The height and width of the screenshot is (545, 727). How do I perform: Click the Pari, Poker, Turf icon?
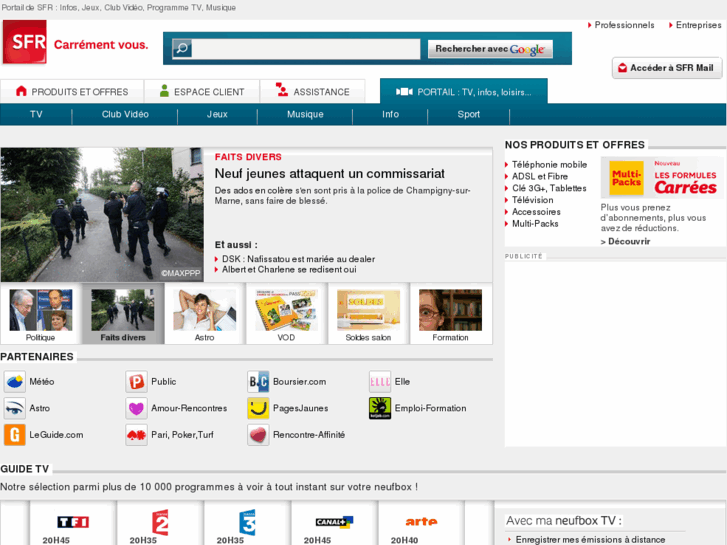(x=136, y=435)
